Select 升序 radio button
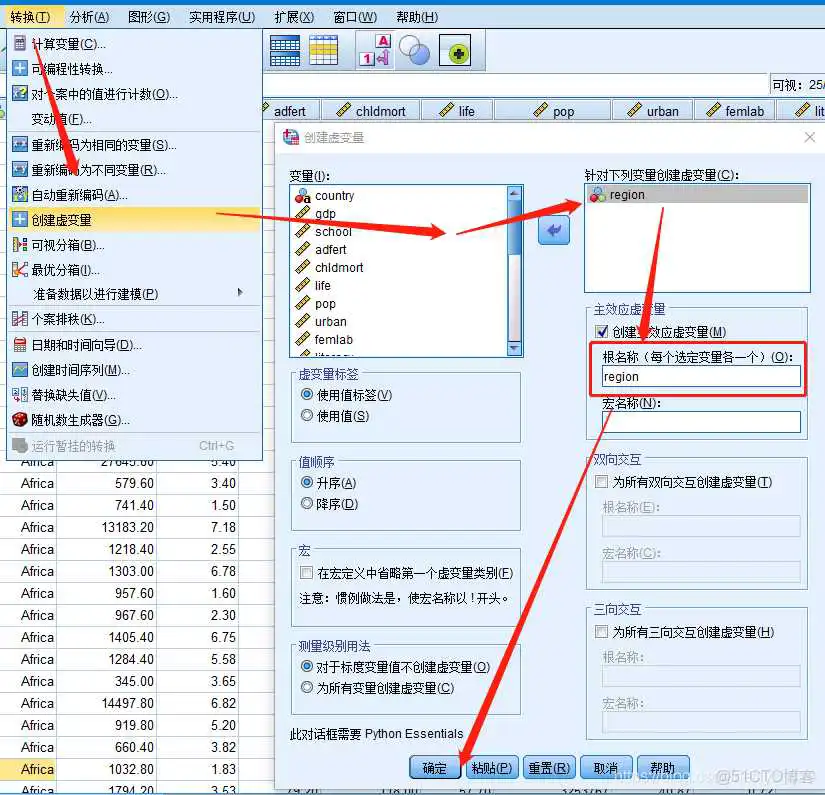This screenshot has height=795, width=825. (307, 482)
